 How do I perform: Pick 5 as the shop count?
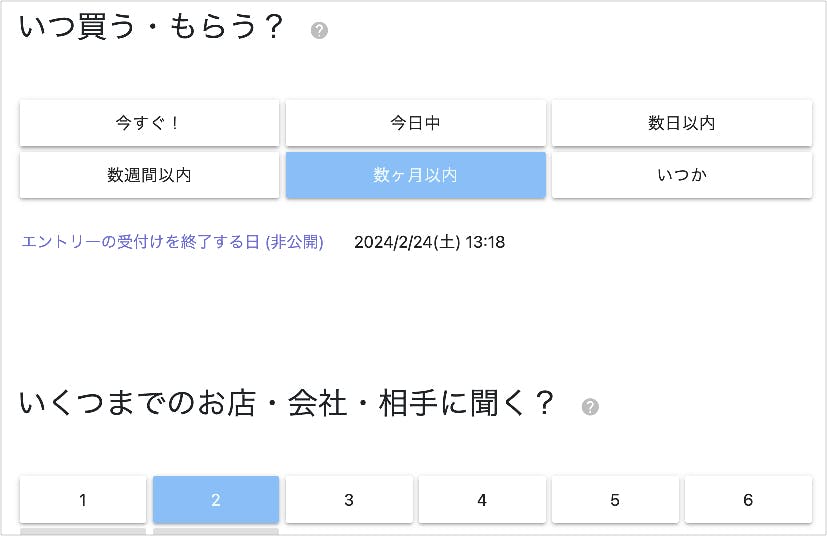615,499
